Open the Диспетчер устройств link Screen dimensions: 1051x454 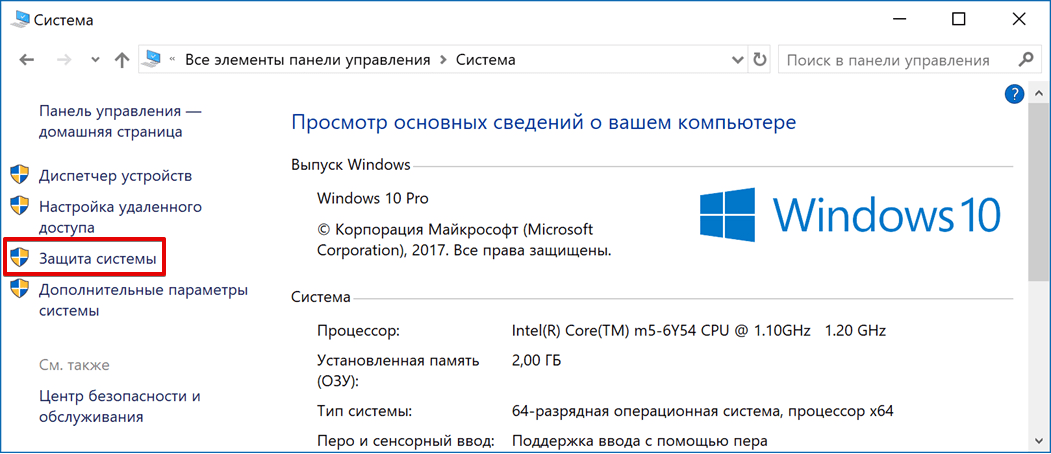(115, 176)
